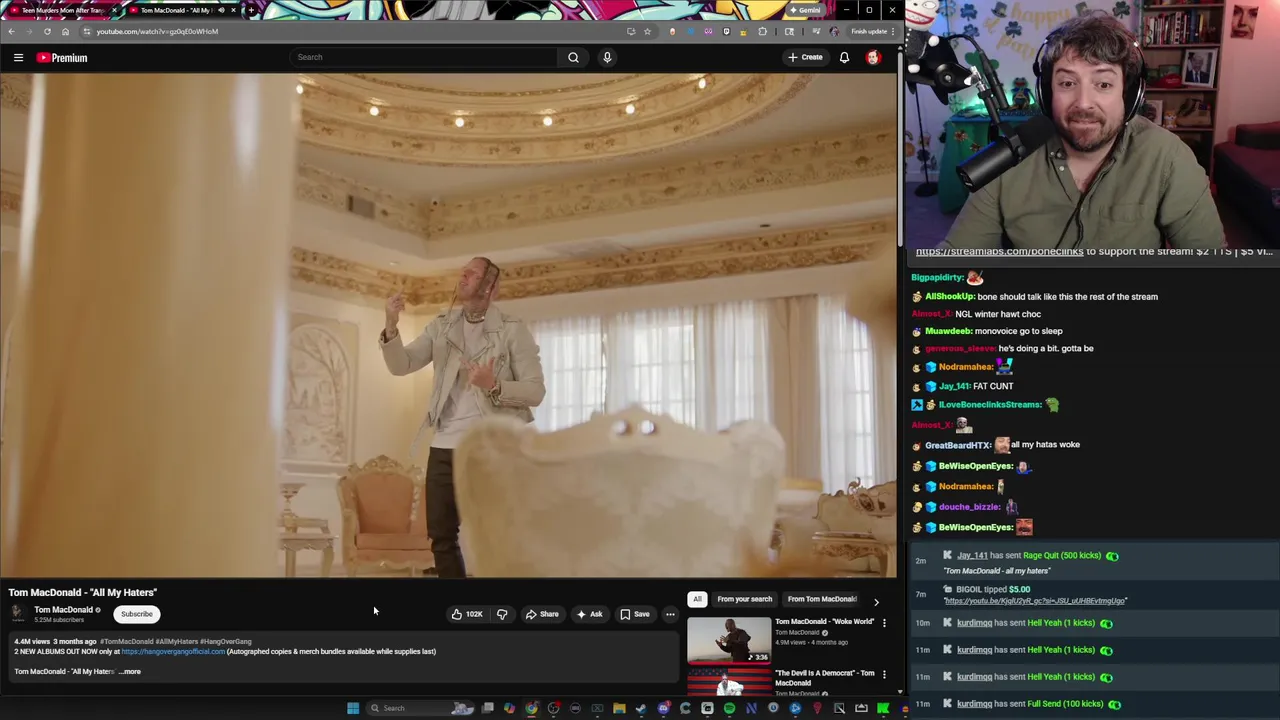Select "From Tom MacDonald" chip
The image size is (1280, 720).
tap(822, 599)
